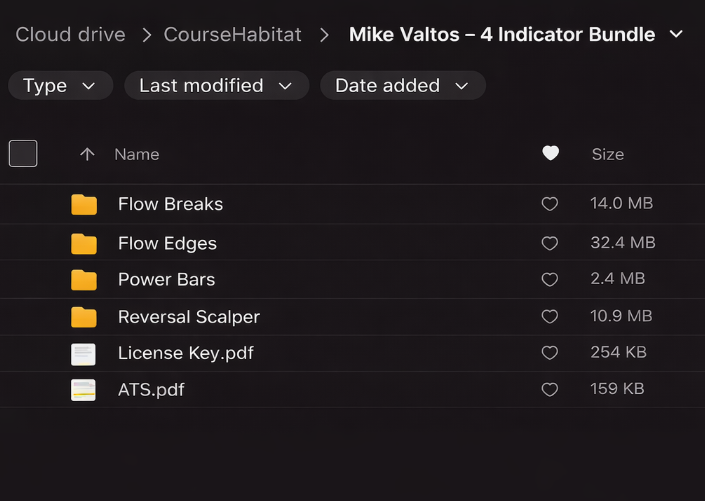Viewport: 705px width, 501px height.
Task: Expand the Last modified filter
Action: coord(216,86)
